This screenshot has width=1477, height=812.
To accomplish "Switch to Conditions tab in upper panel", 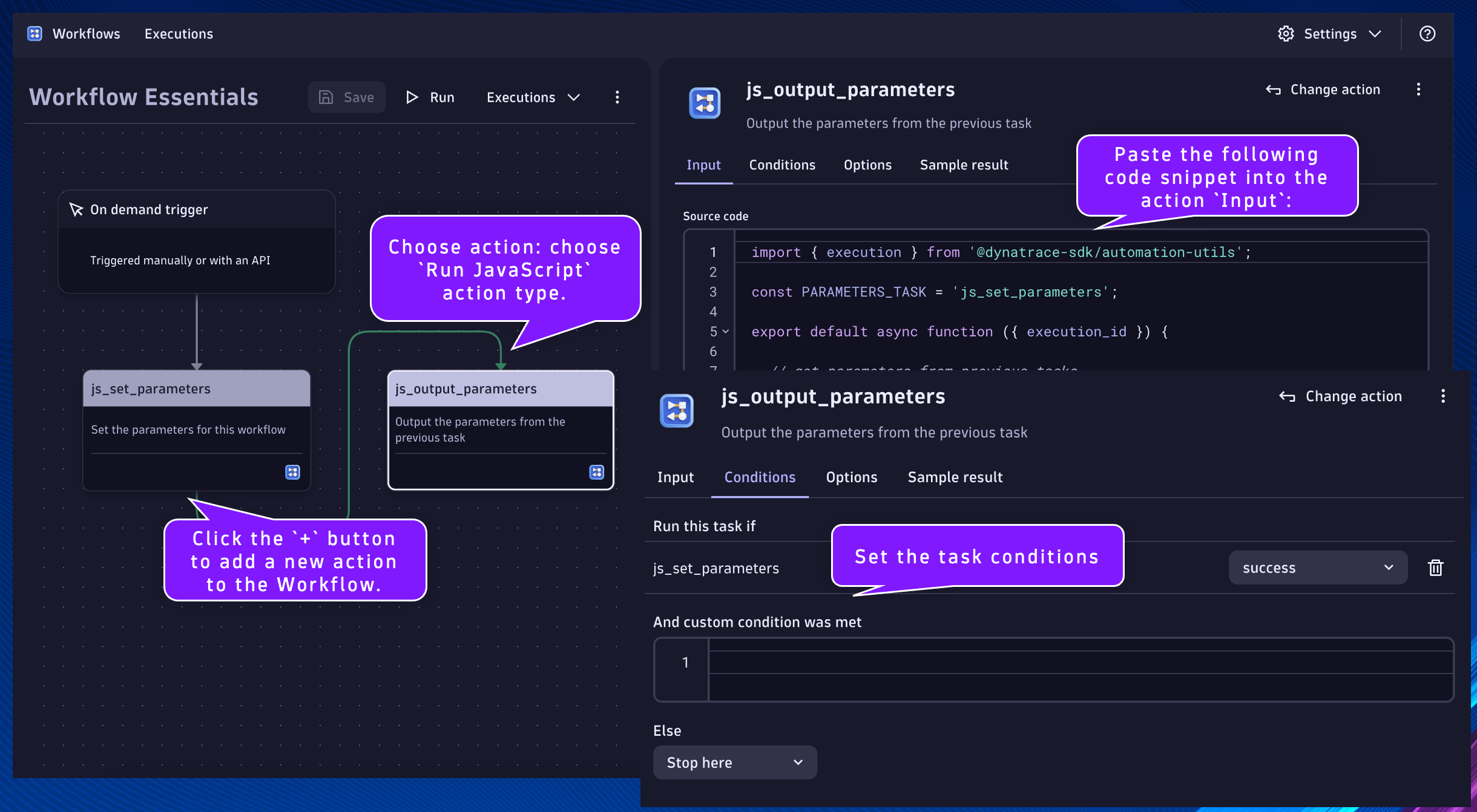I will (782, 165).
